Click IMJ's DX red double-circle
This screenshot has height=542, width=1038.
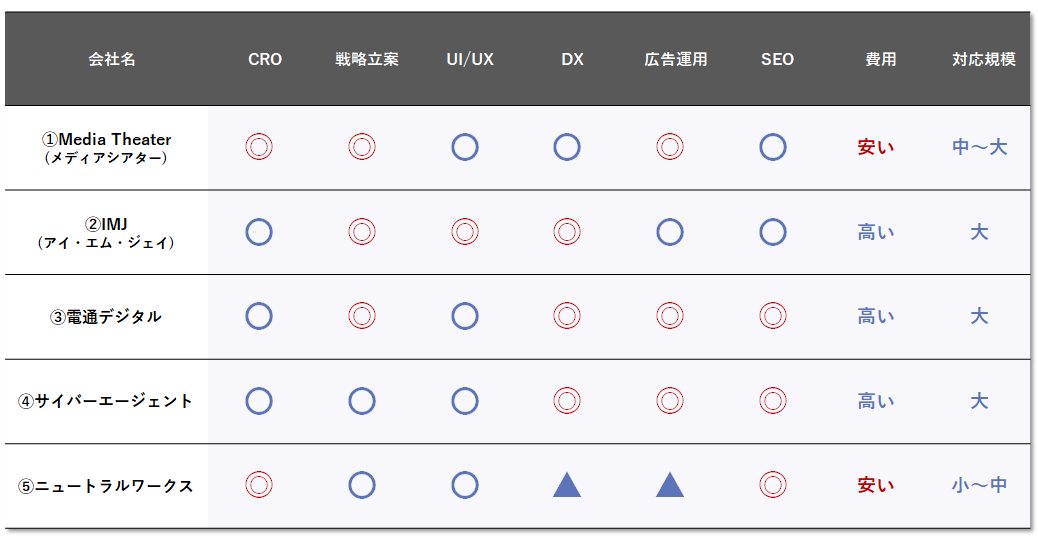[x=567, y=232]
